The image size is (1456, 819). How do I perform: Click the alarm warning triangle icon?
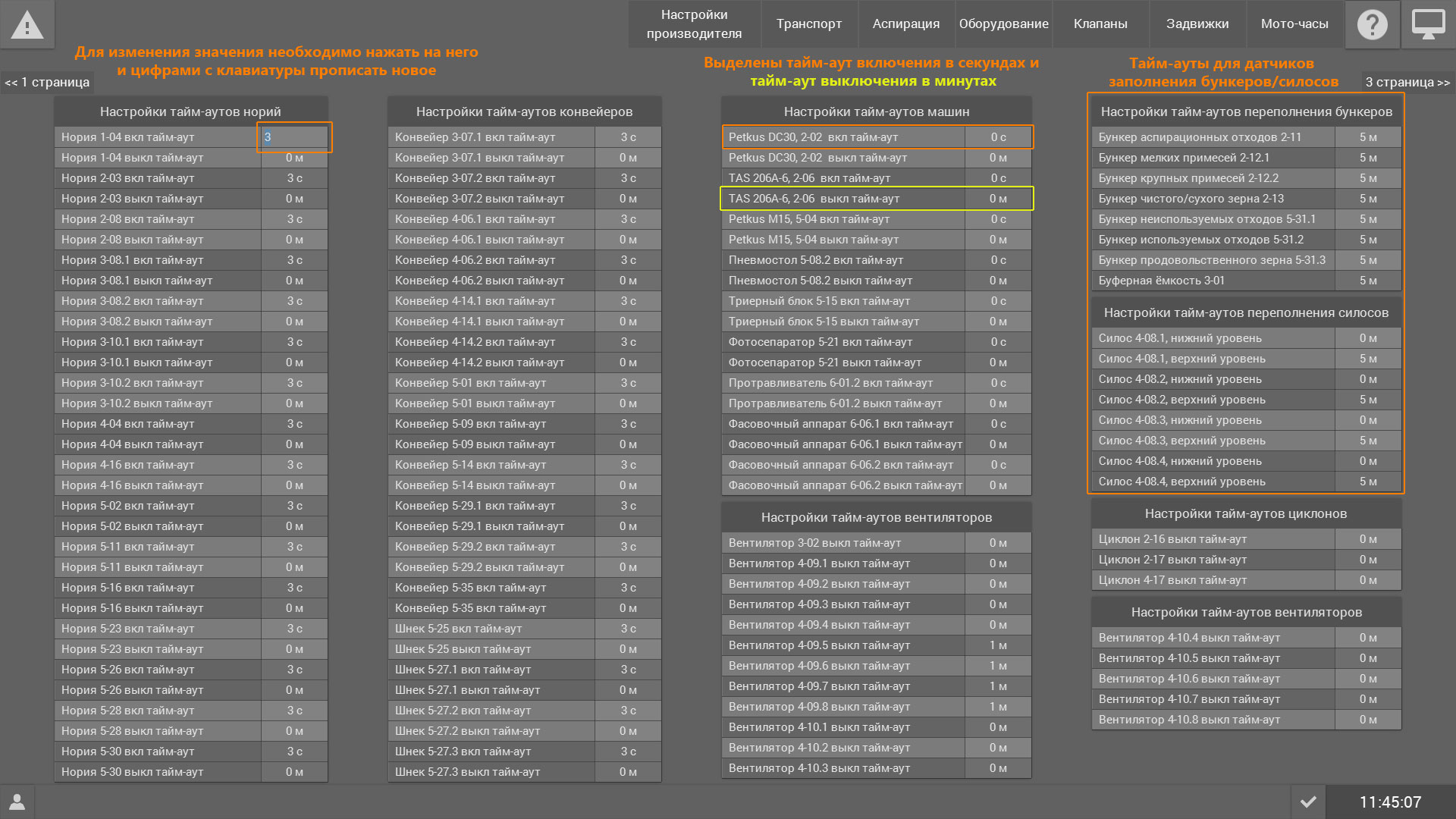pyautogui.click(x=27, y=25)
